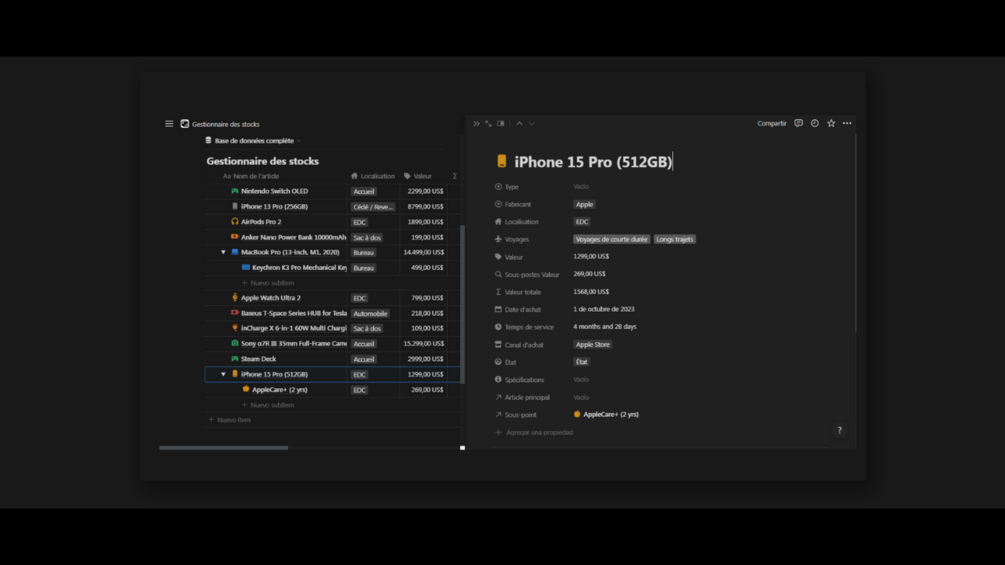Click the Valeur totale property label
Viewport: 1005px width, 565px height.
[522, 292]
